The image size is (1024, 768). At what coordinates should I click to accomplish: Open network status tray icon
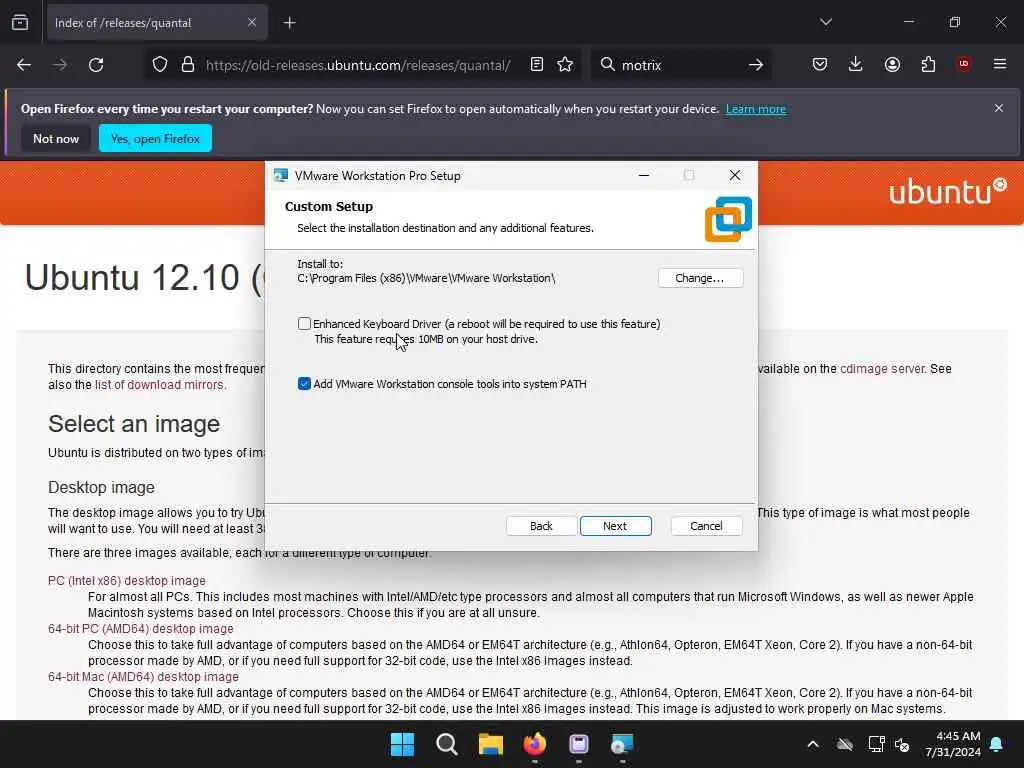(x=876, y=744)
